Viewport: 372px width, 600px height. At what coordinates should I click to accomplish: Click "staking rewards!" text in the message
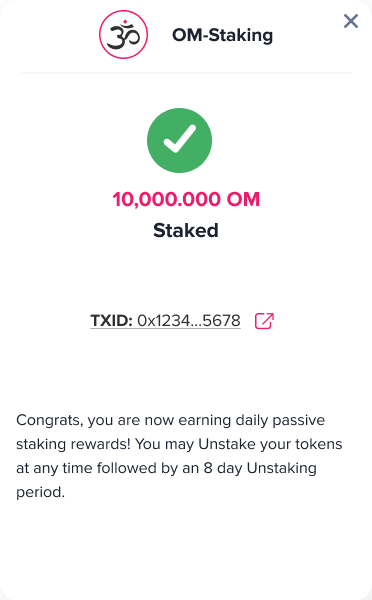pos(73,444)
